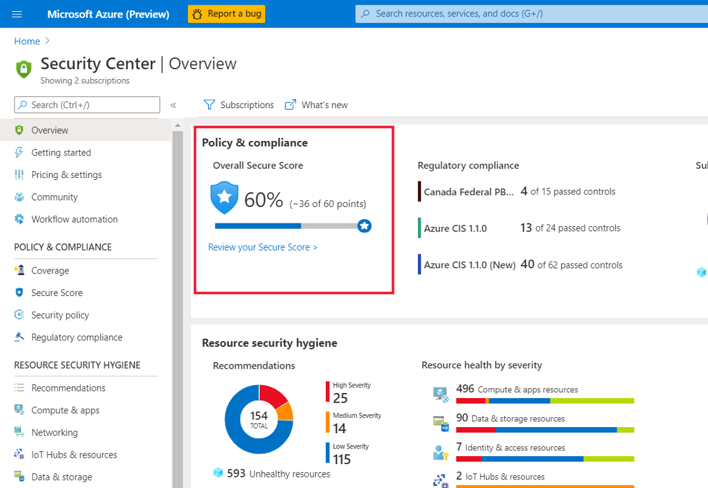This screenshot has width=708, height=488.
Task: Click 2 IoT Hubs & resources row
Action: 500,476
